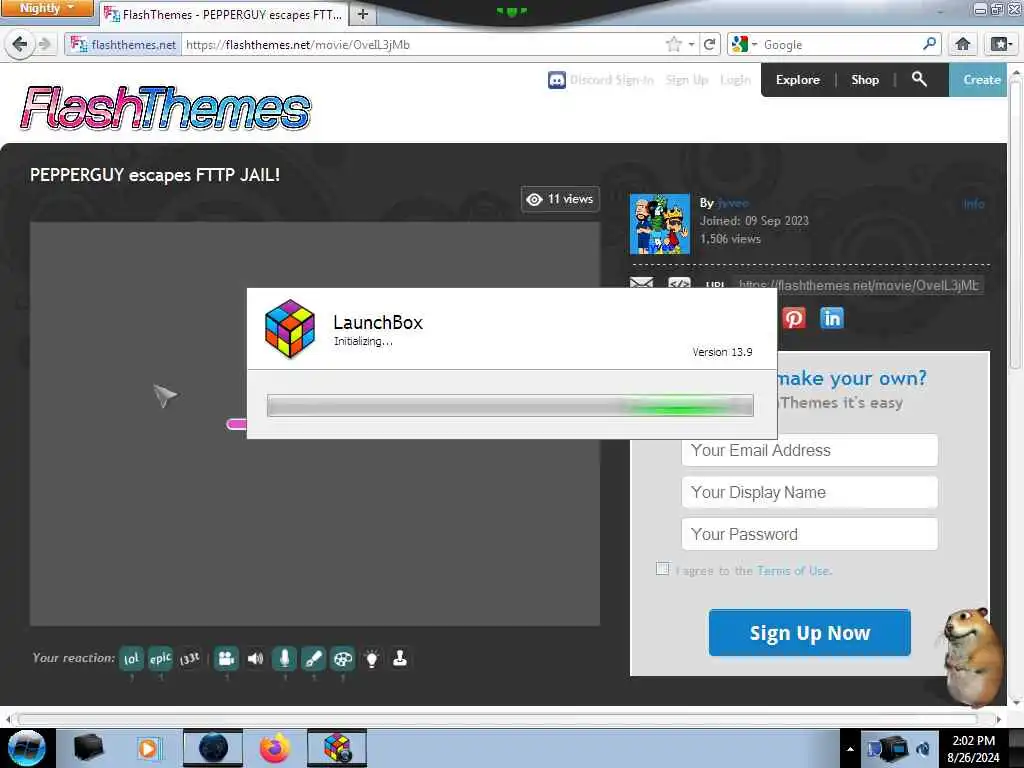Click the light bulb idea reaction icon
This screenshot has height=768, width=1024.
coord(372,658)
